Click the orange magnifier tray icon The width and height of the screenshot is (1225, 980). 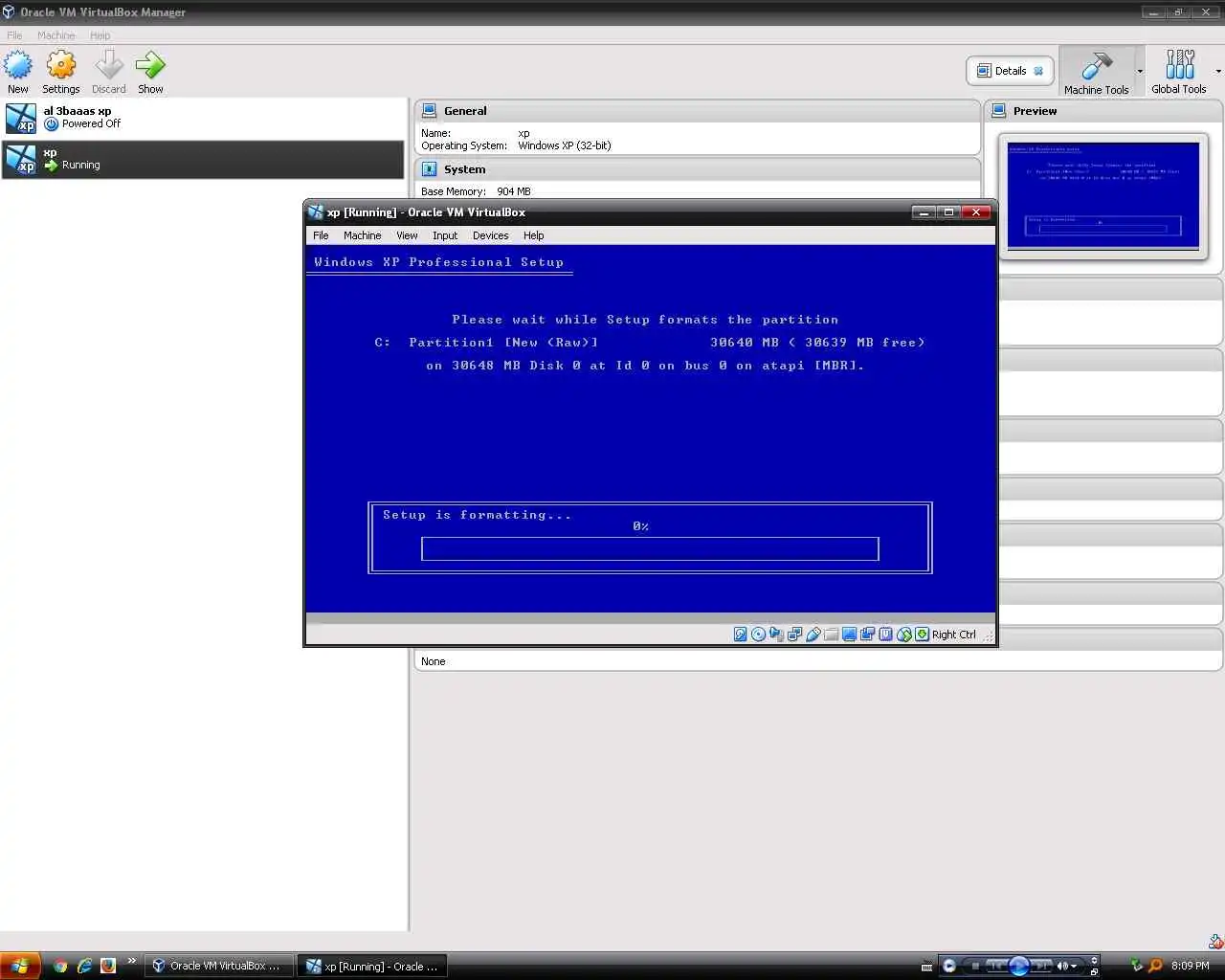[1155, 966]
